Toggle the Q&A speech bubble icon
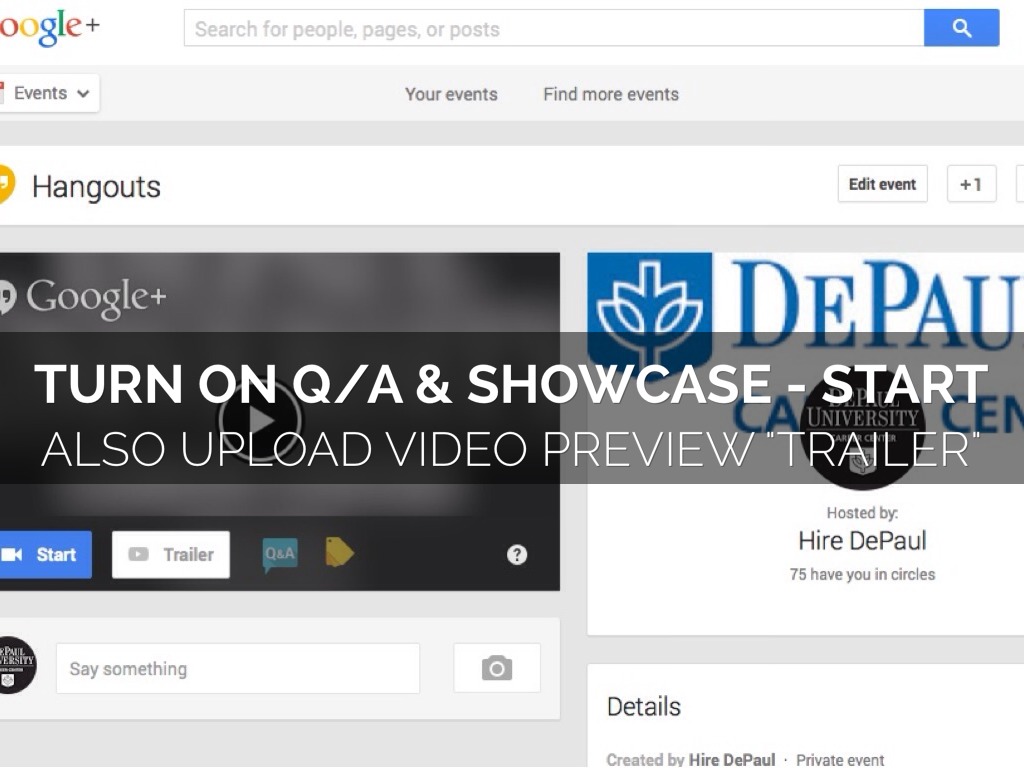This screenshot has width=1024, height=768. 280,553
